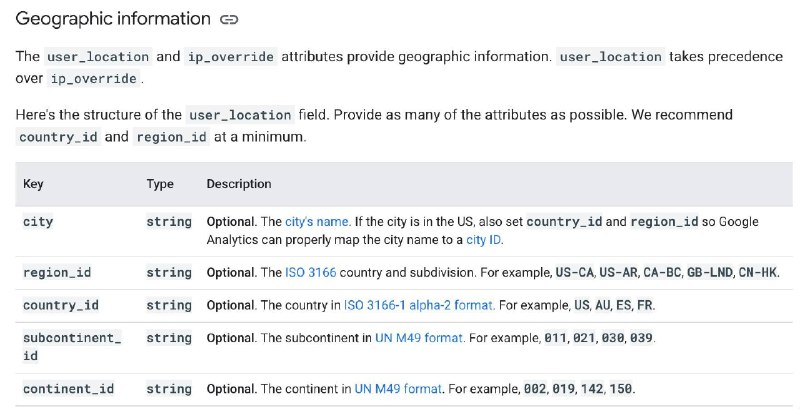Click the country_id key in table
The width and height of the screenshot is (800, 409).
pyautogui.click(x=61, y=305)
